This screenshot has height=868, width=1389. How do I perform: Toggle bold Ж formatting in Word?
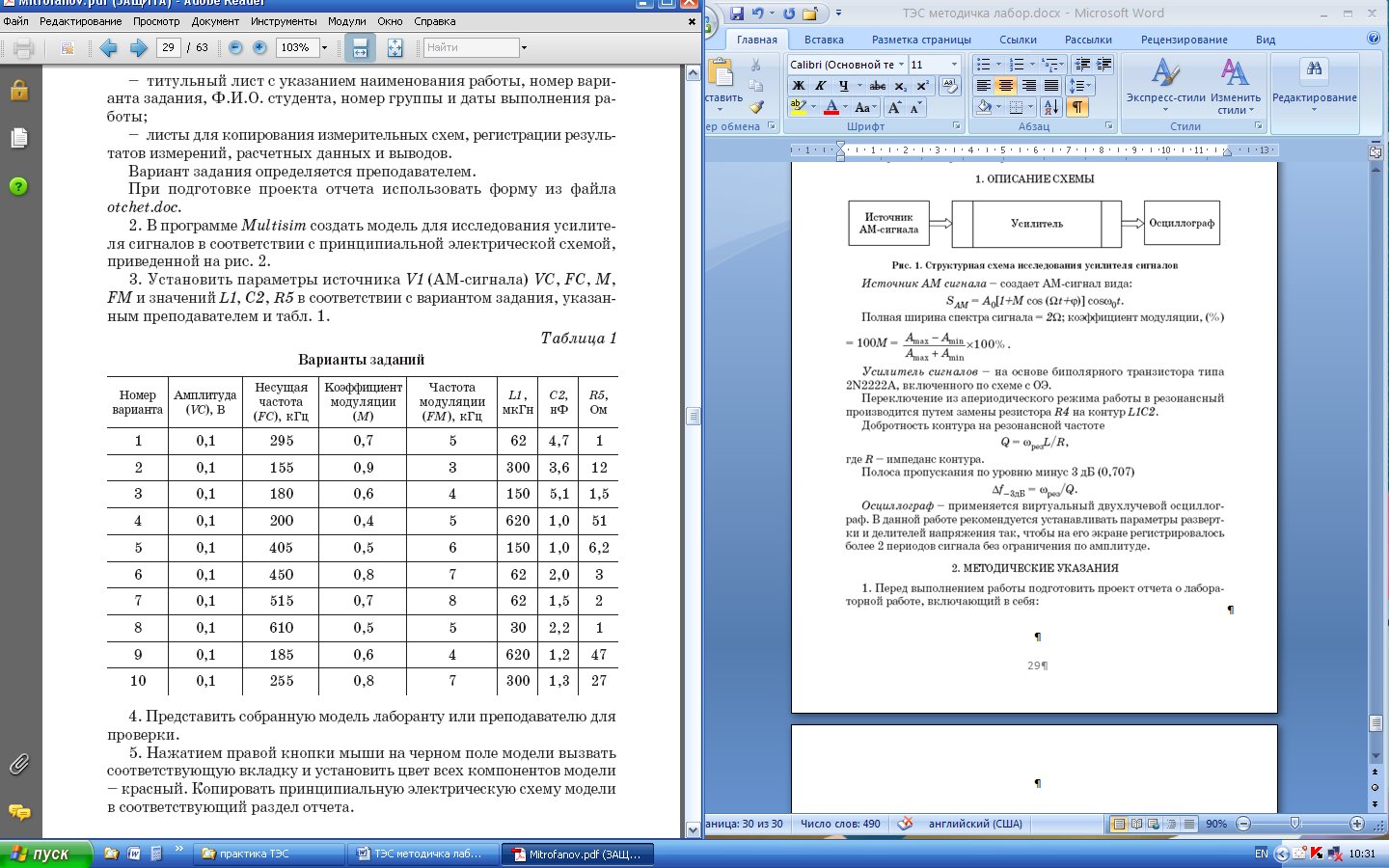click(x=799, y=86)
